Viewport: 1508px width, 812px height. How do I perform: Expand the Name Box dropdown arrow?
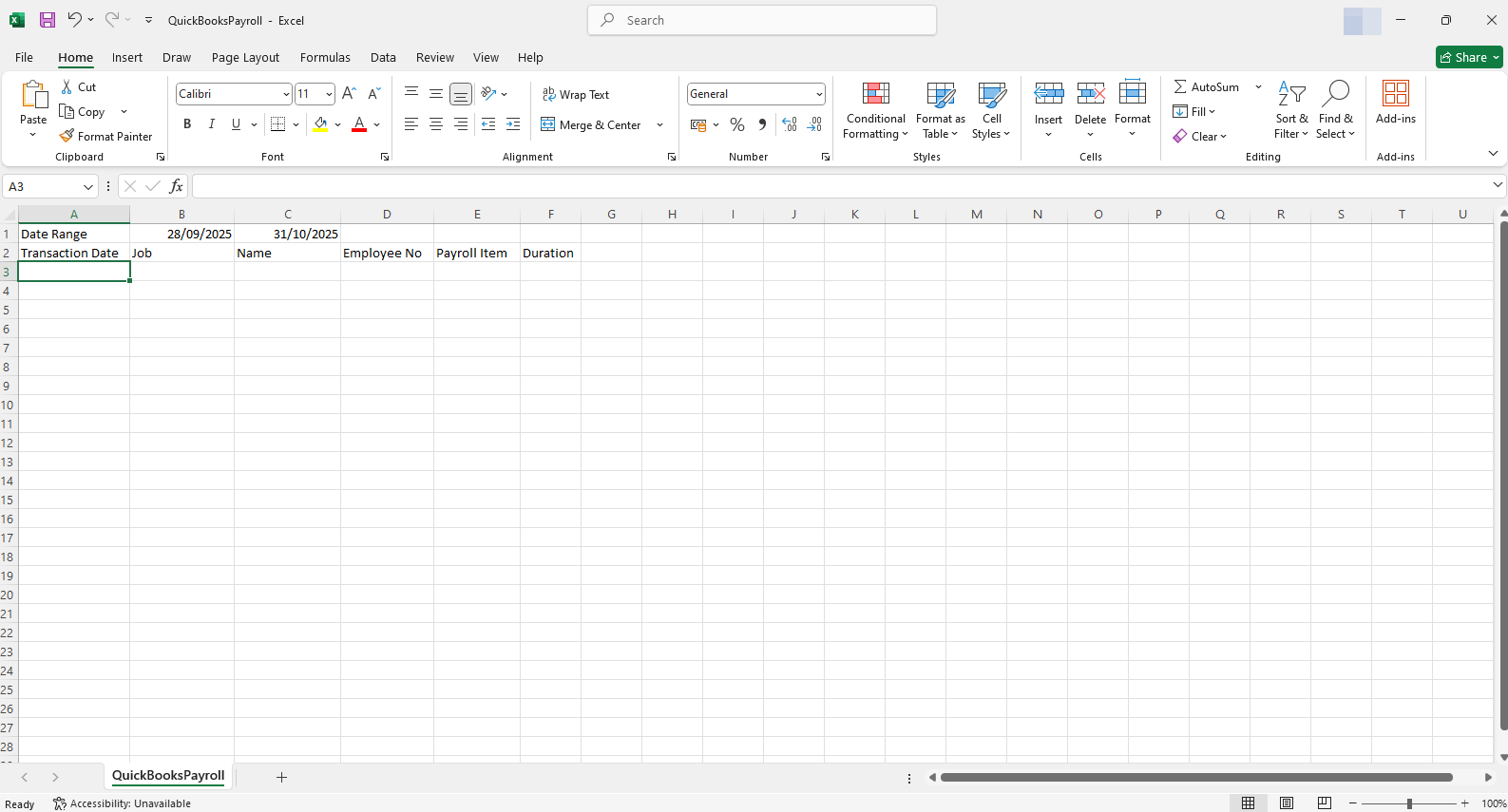(88, 186)
